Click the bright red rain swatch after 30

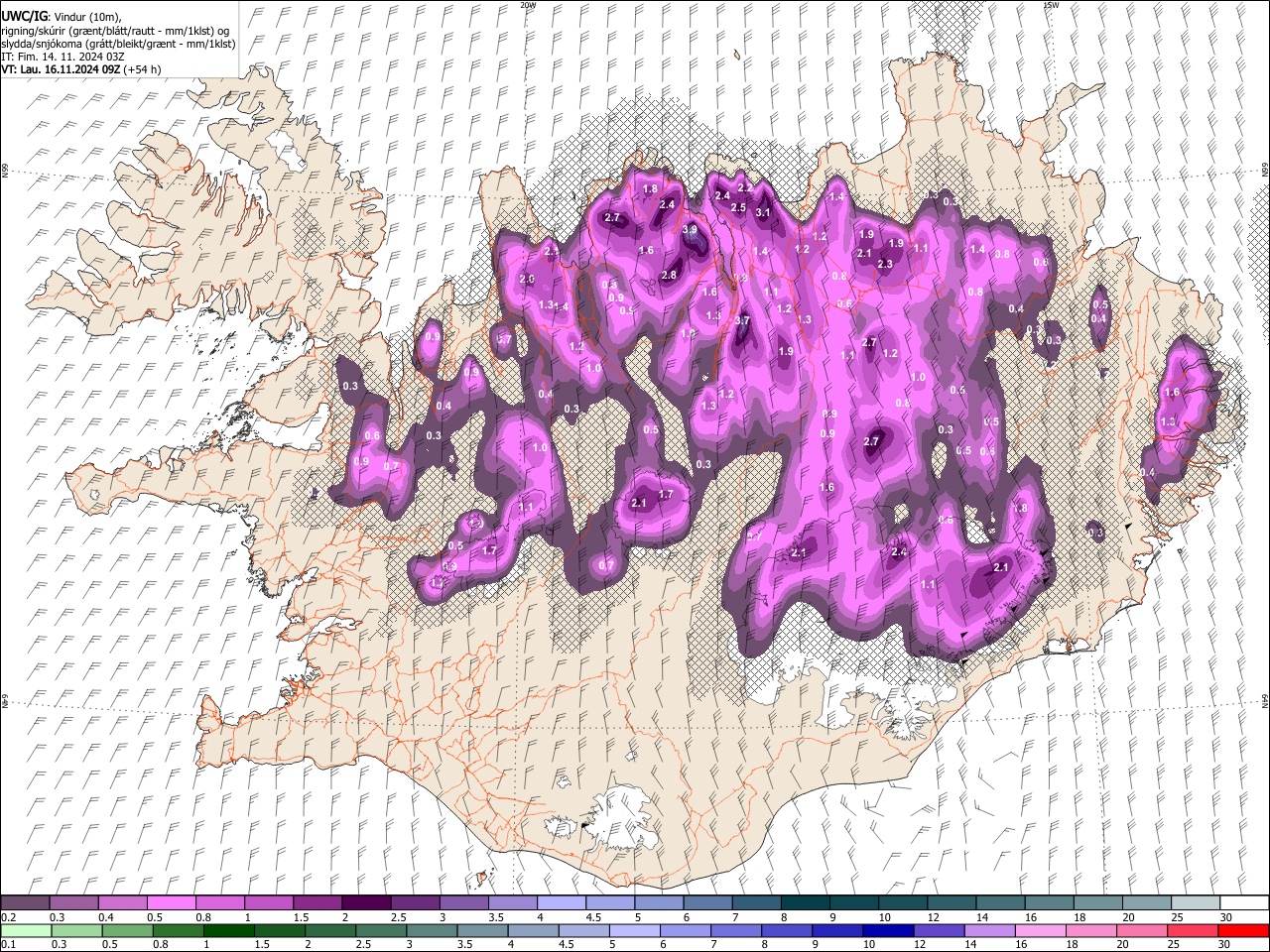[1243, 930]
